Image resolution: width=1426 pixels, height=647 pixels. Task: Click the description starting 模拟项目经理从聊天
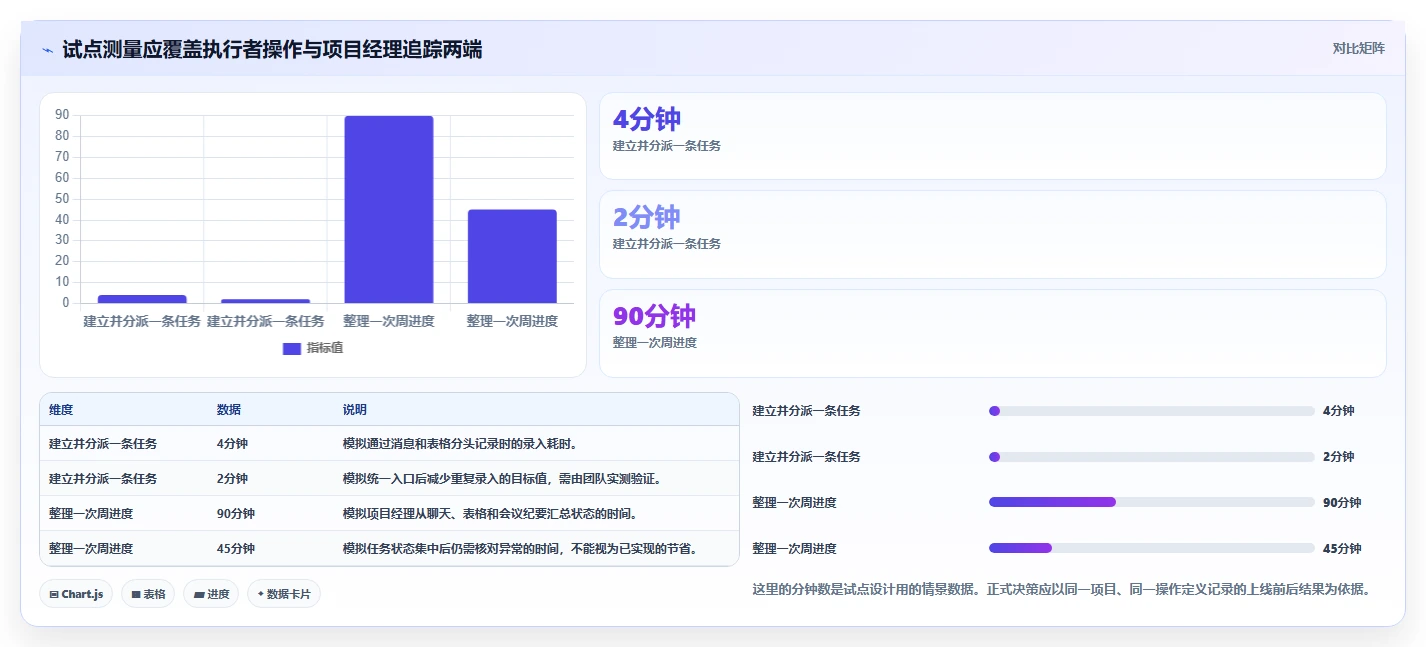(x=490, y=514)
